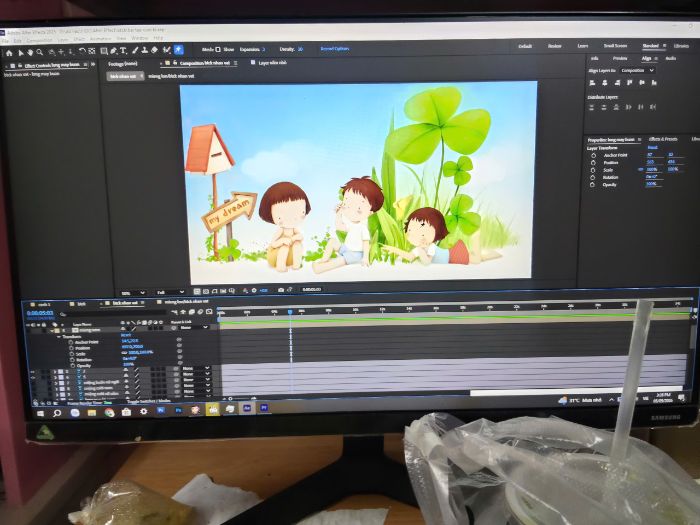Switch to Default workspace
The height and width of the screenshot is (525, 700).
coord(525,46)
